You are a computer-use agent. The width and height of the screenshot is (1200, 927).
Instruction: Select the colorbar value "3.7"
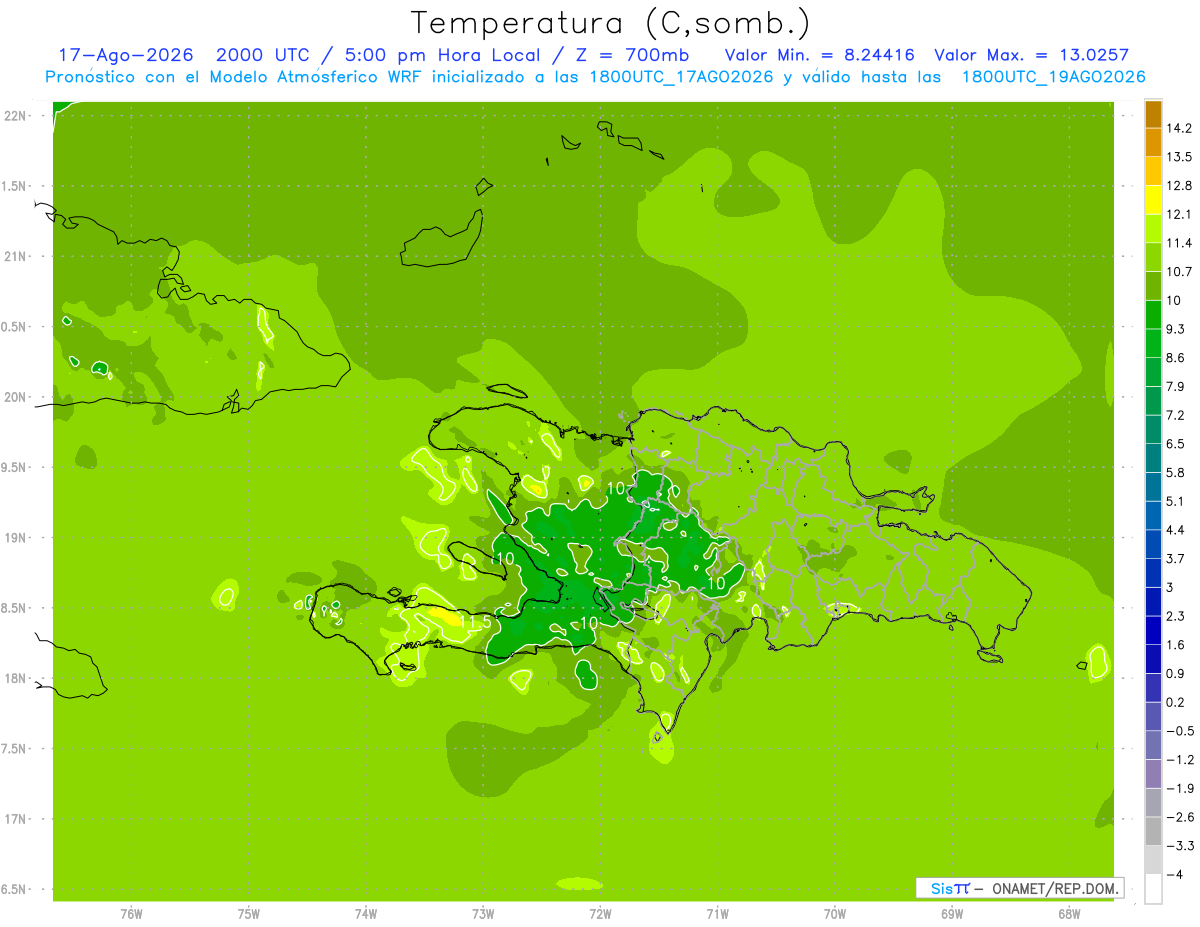pyautogui.click(x=1176, y=559)
